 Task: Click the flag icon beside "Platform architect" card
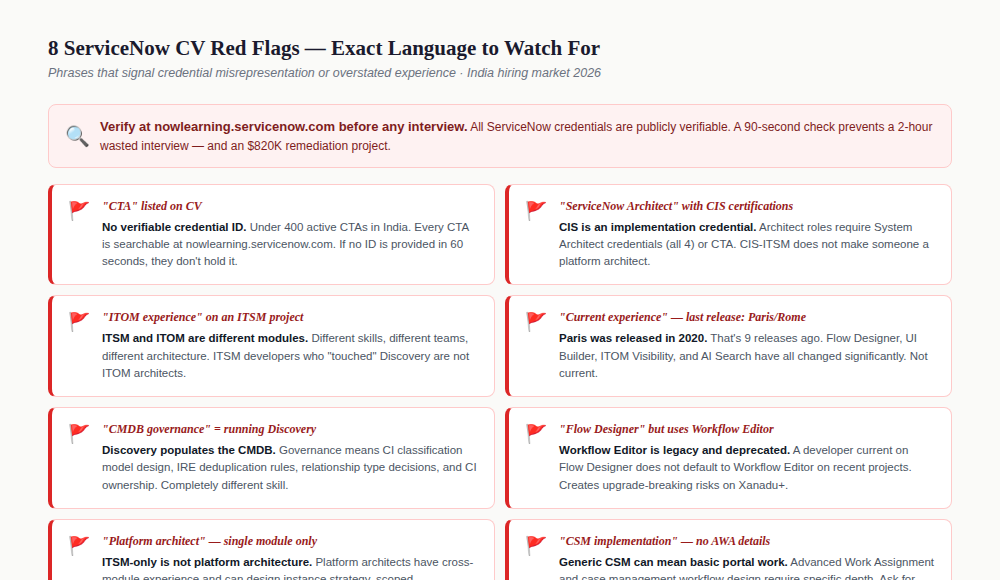(79, 545)
